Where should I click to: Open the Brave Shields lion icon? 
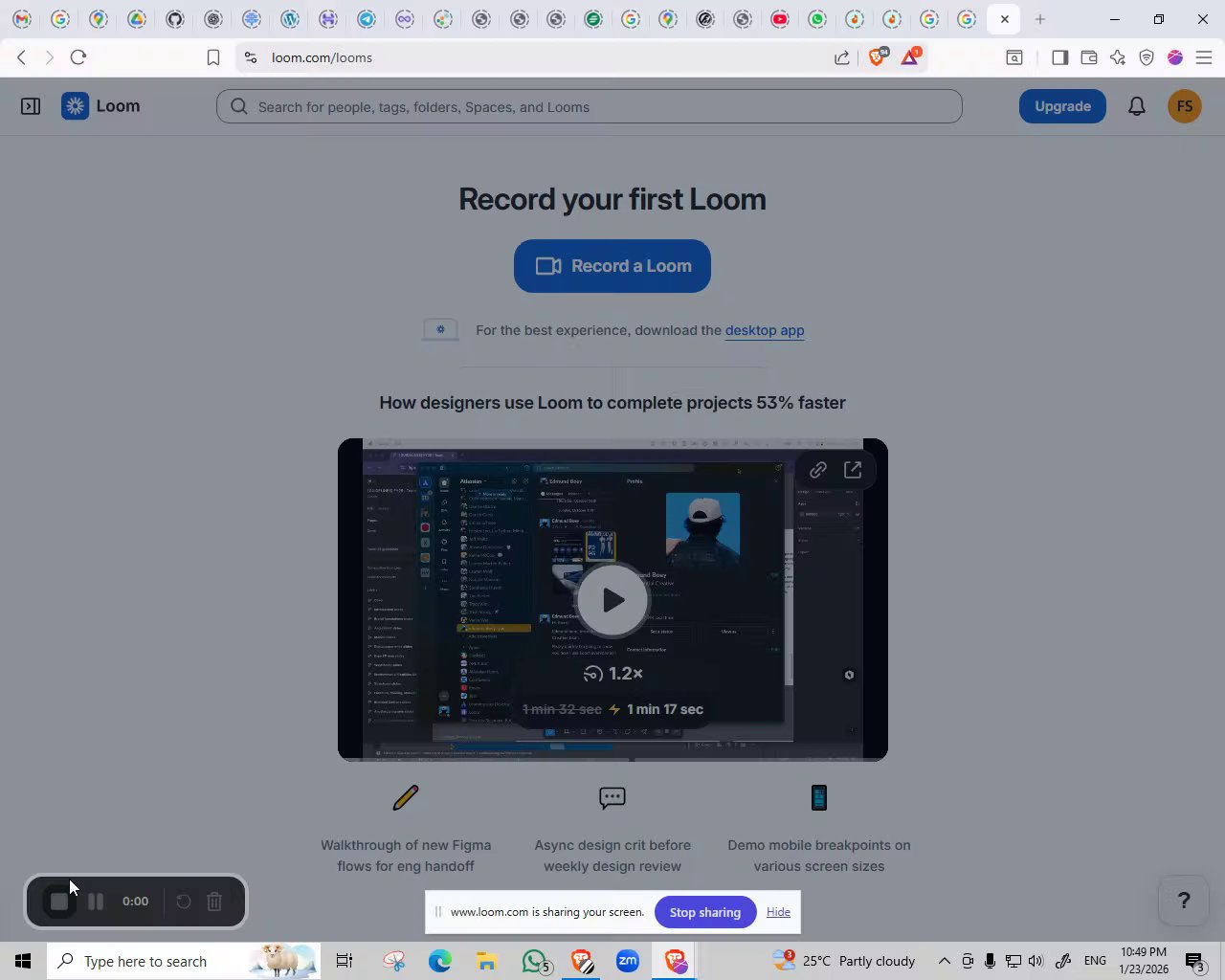pyautogui.click(x=878, y=57)
